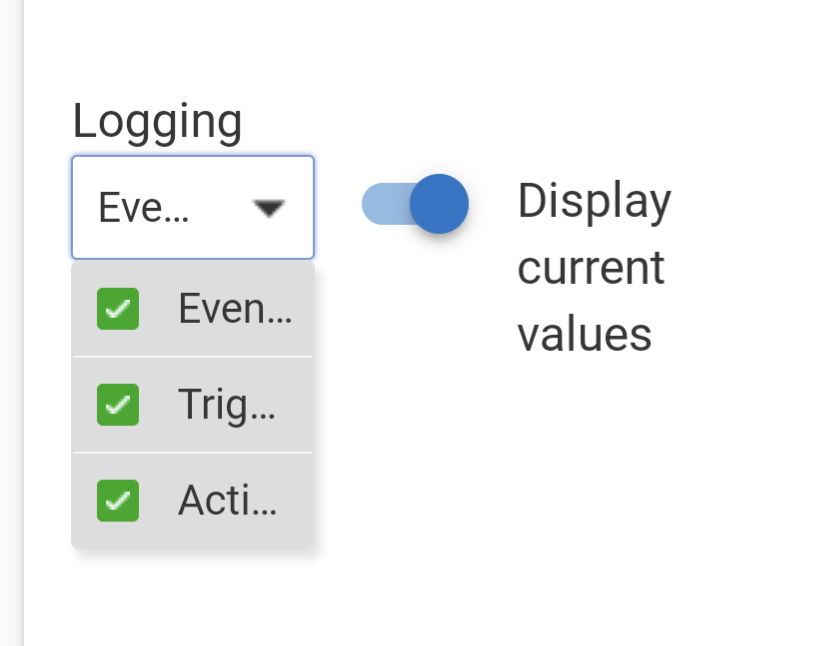Uncheck the Trig... option in the dropdown list
833x646 pixels.
(x=117, y=405)
